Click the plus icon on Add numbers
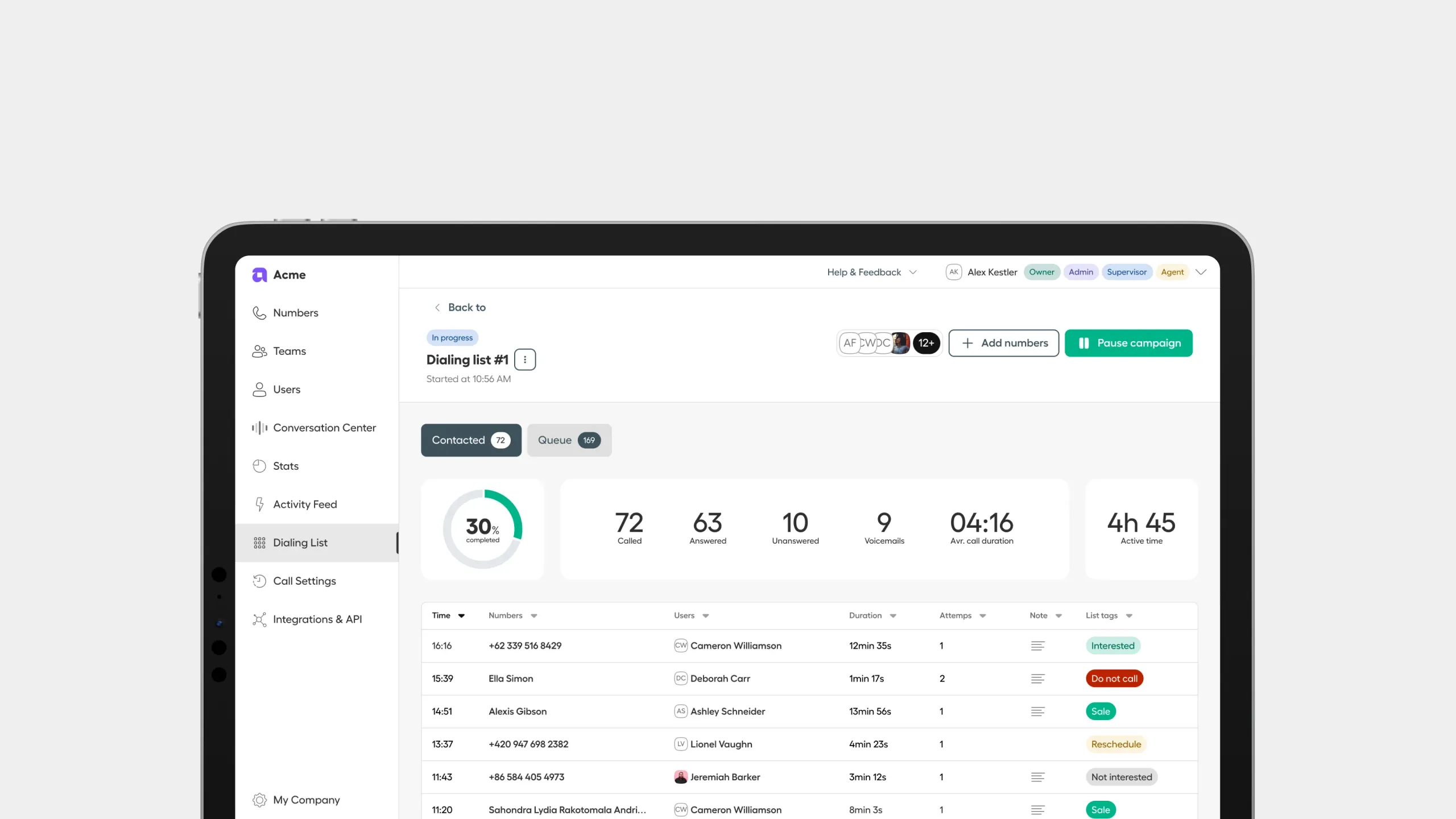This screenshot has width=1456, height=819. coord(967,343)
